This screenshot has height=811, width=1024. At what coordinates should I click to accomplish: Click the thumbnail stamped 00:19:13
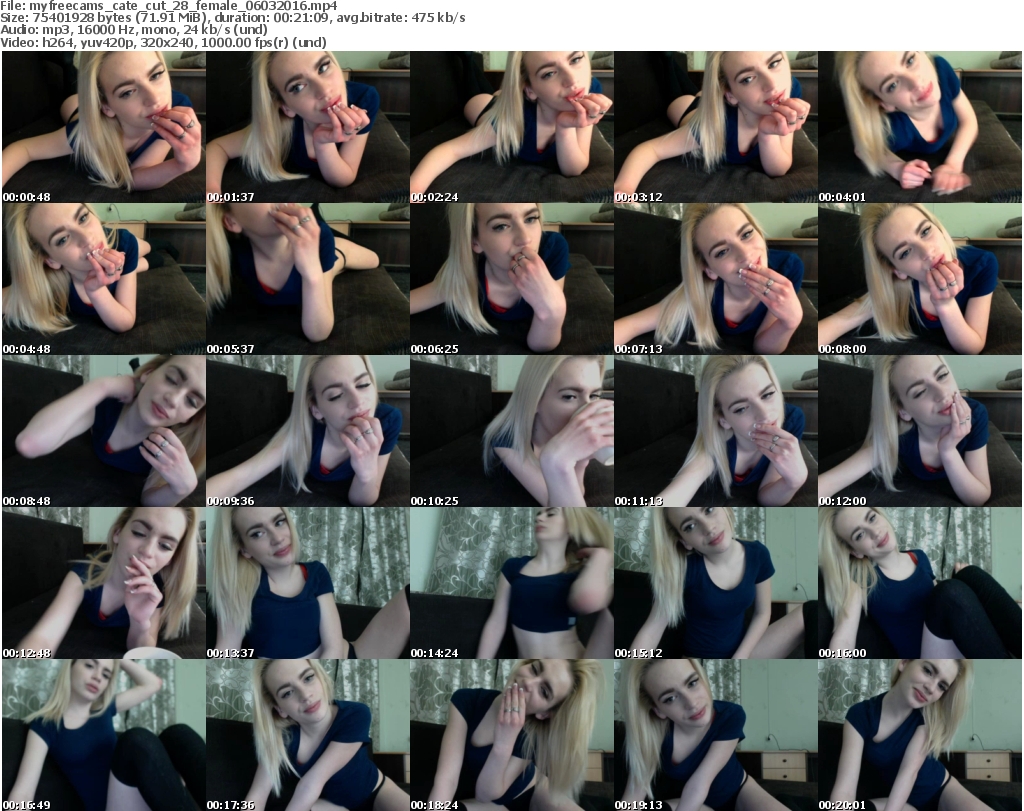716,735
